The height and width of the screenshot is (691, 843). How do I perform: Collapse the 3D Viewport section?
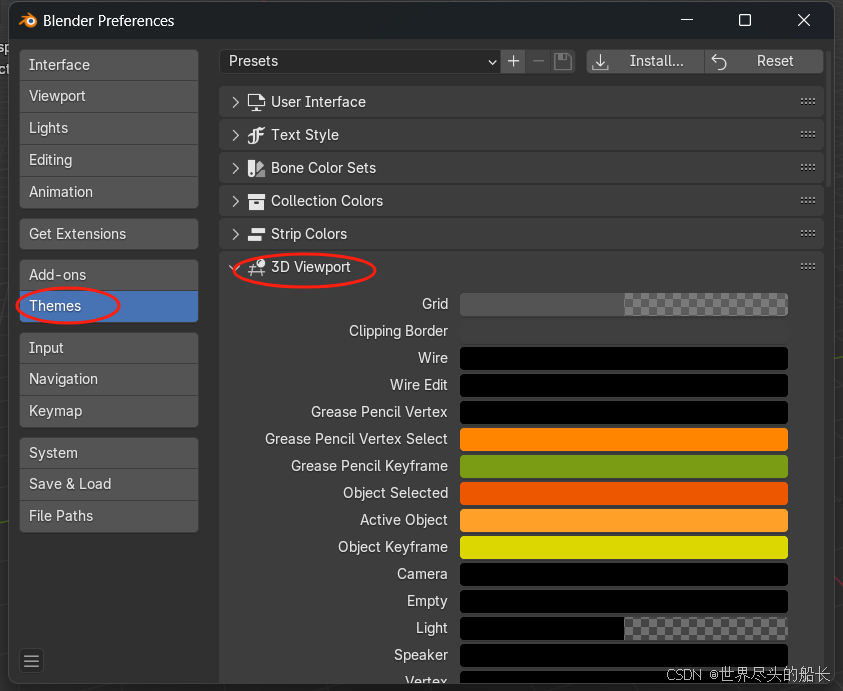point(233,267)
